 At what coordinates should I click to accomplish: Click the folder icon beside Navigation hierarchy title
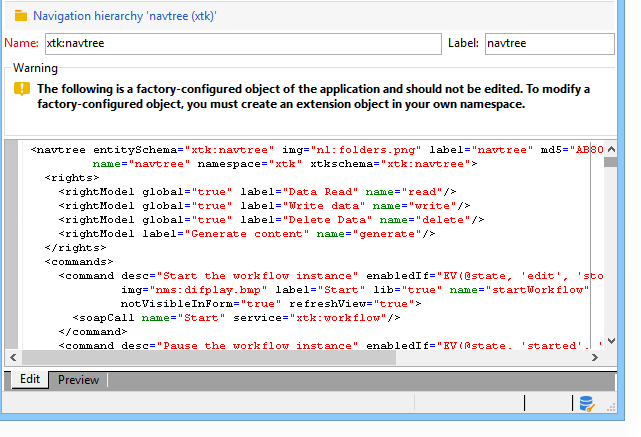[x=20, y=16]
